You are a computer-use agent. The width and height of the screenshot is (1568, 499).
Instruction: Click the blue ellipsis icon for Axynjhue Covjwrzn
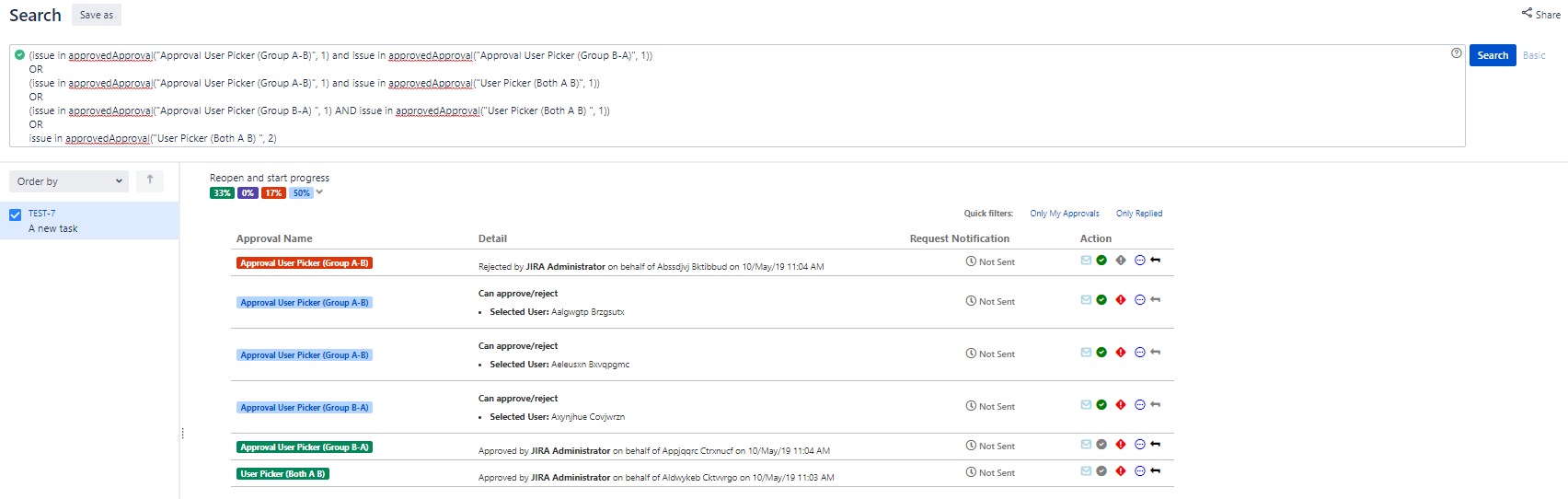(1140, 405)
